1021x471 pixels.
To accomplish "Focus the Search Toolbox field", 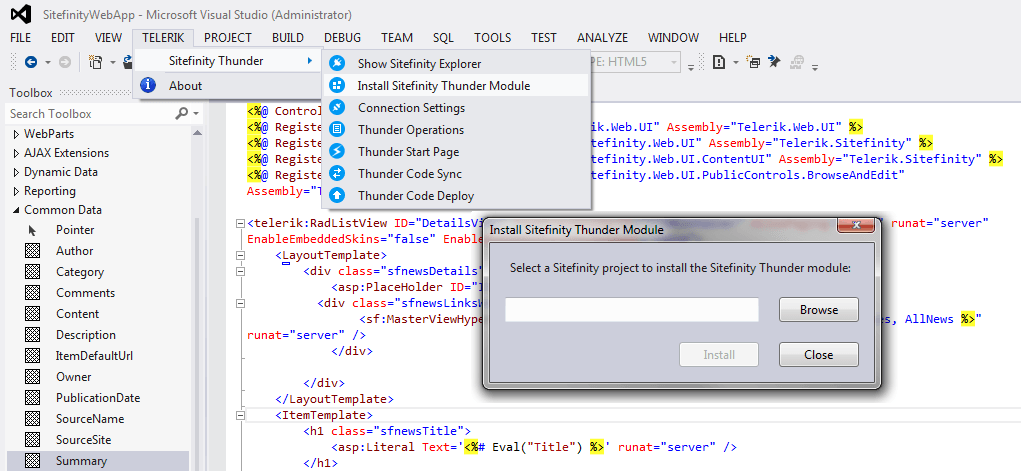I will click(x=88, y=114).
